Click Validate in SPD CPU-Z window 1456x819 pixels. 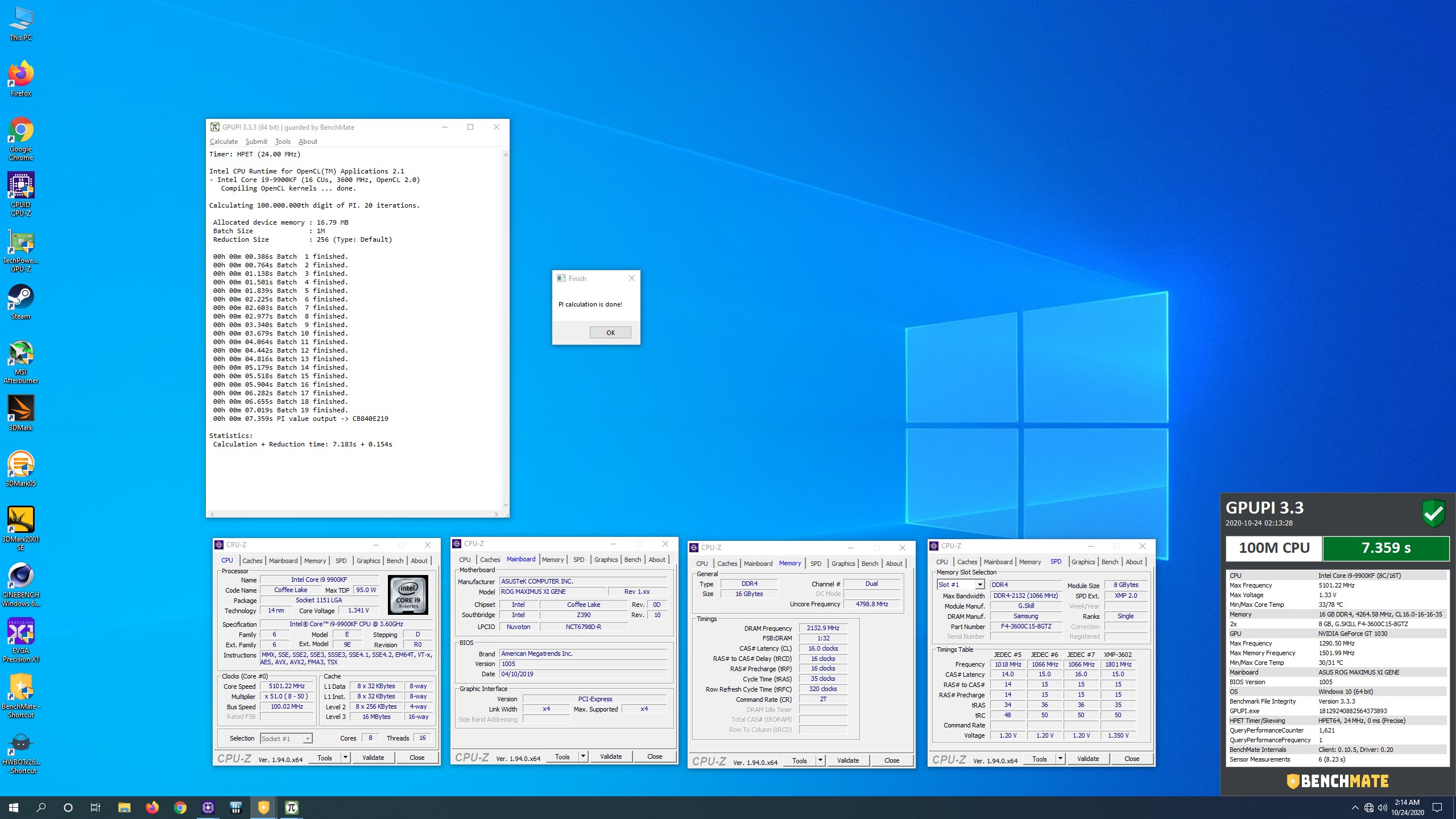pos(1087,759)
